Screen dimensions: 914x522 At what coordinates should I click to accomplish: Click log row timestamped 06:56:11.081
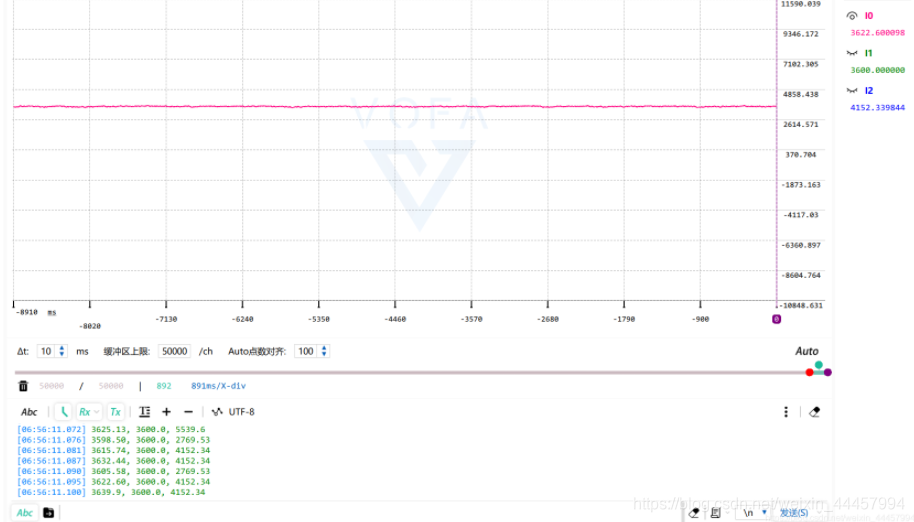[x=114, y=450]
